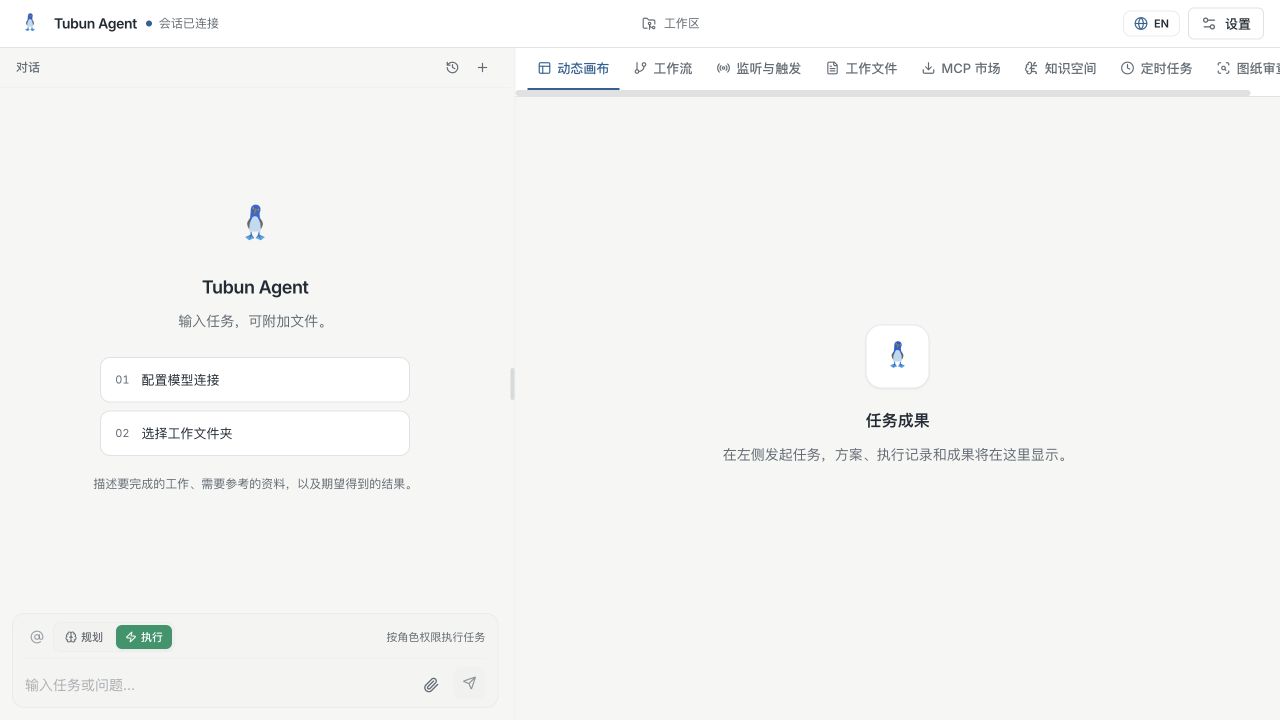Start a new conversation with the plus icon

pyautogui.click(x=482, y=68)
